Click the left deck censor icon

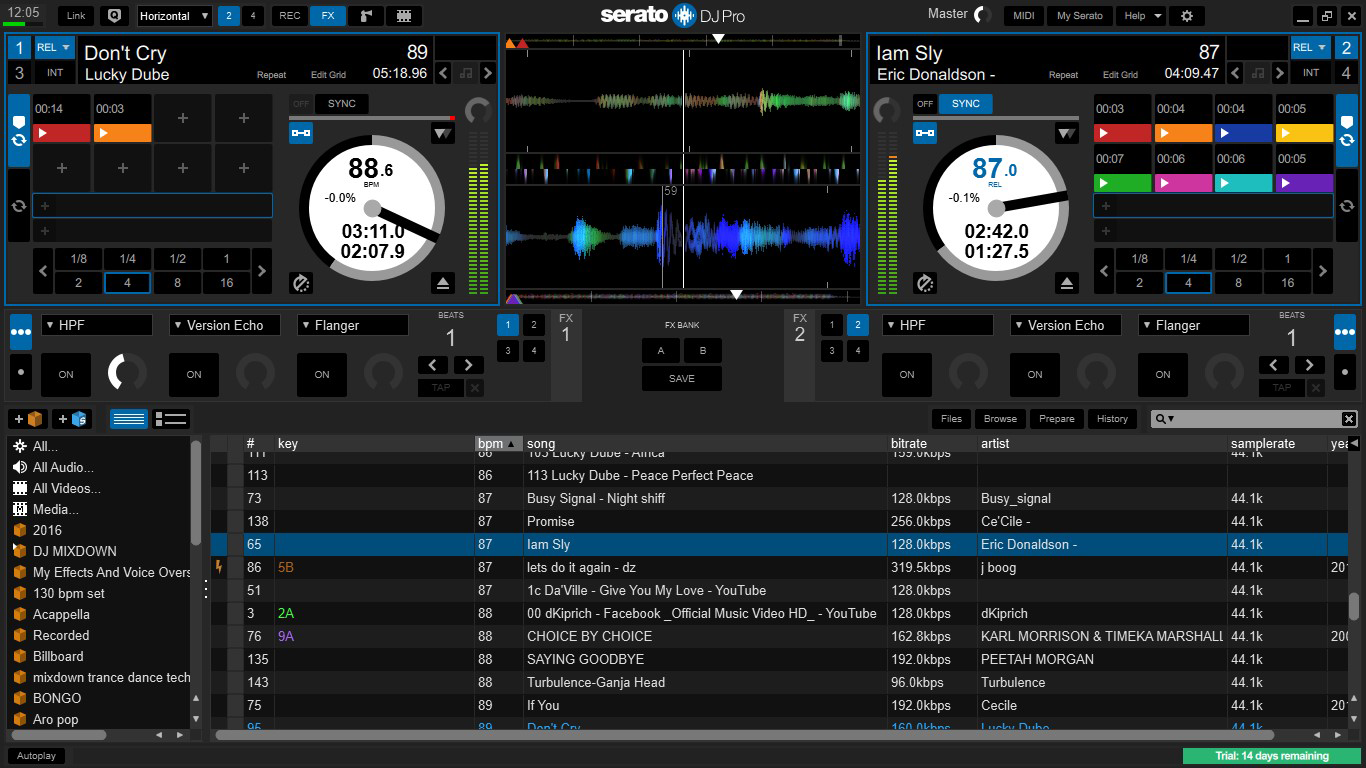coord(301,284)
